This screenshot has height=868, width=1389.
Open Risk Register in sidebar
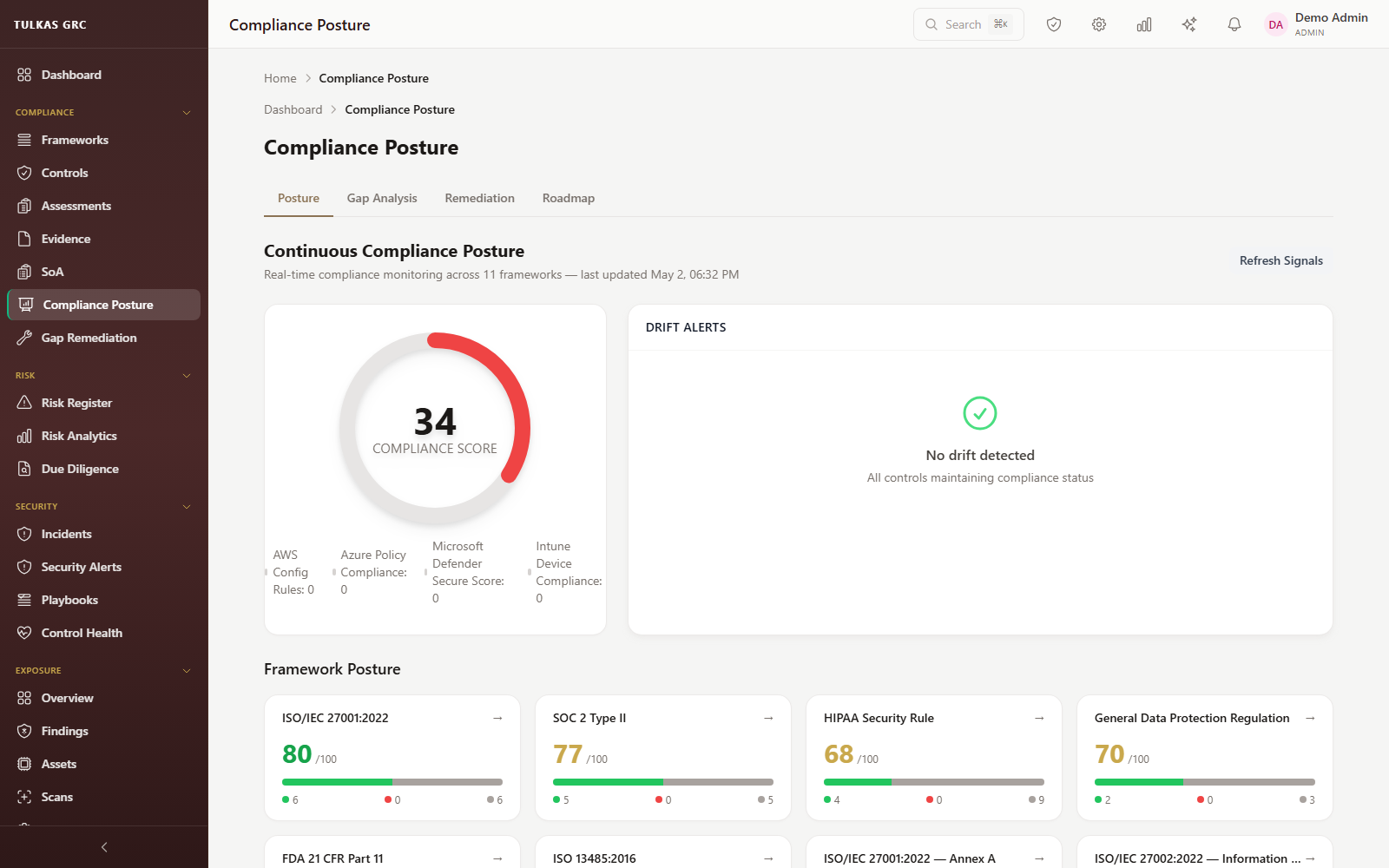104,403
